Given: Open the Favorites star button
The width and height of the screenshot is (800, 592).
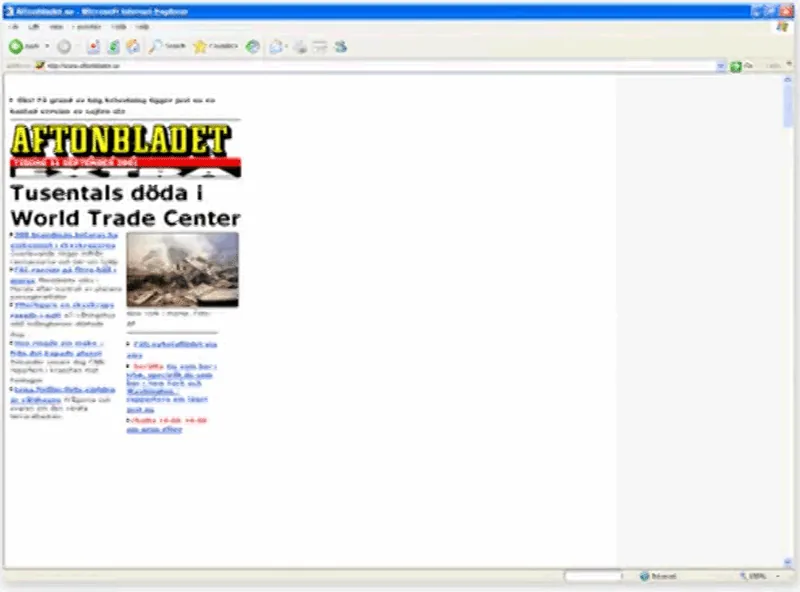Looking at the screenshot, I should pos(216,46).
